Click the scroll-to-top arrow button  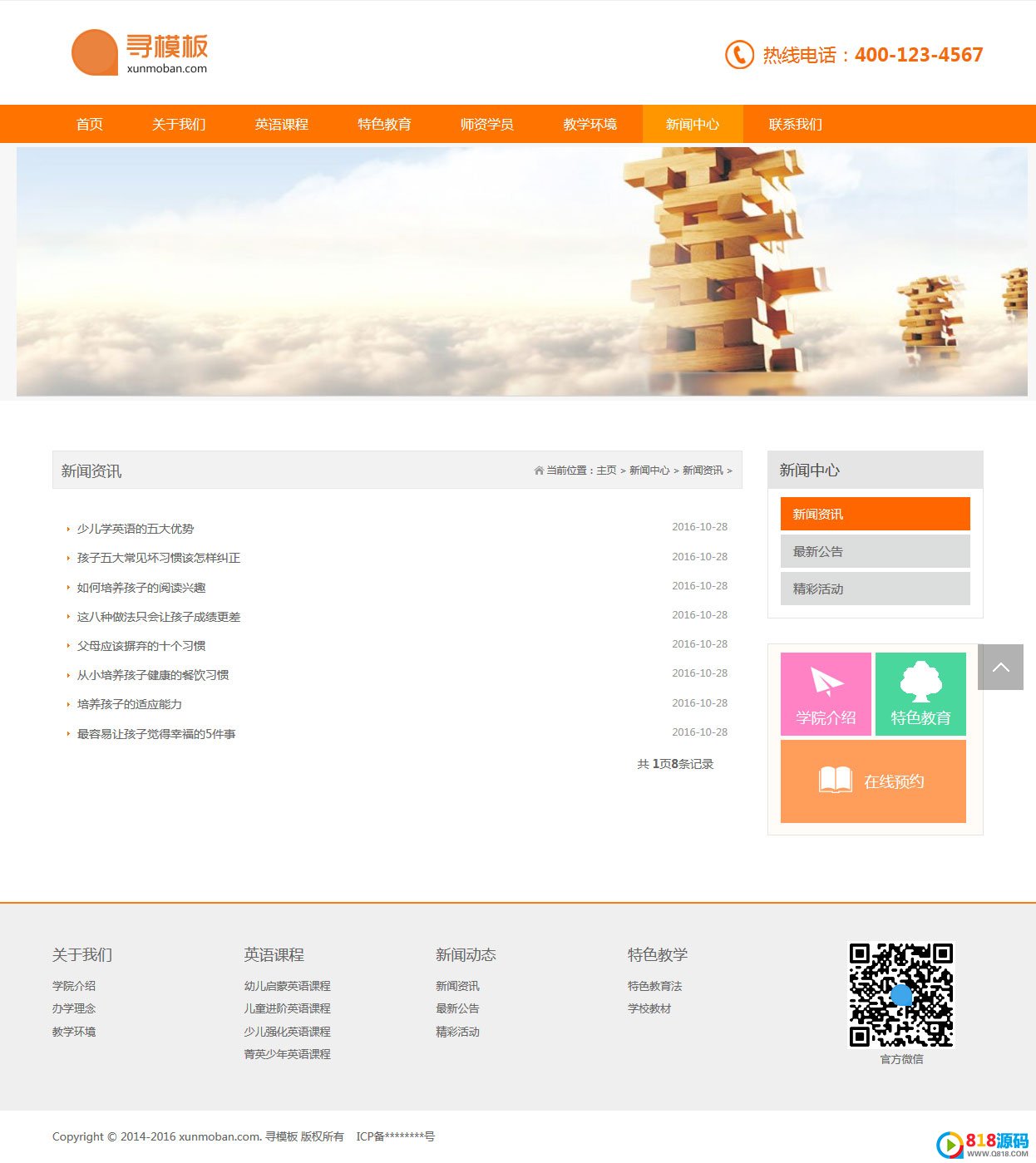point(1000,667)
